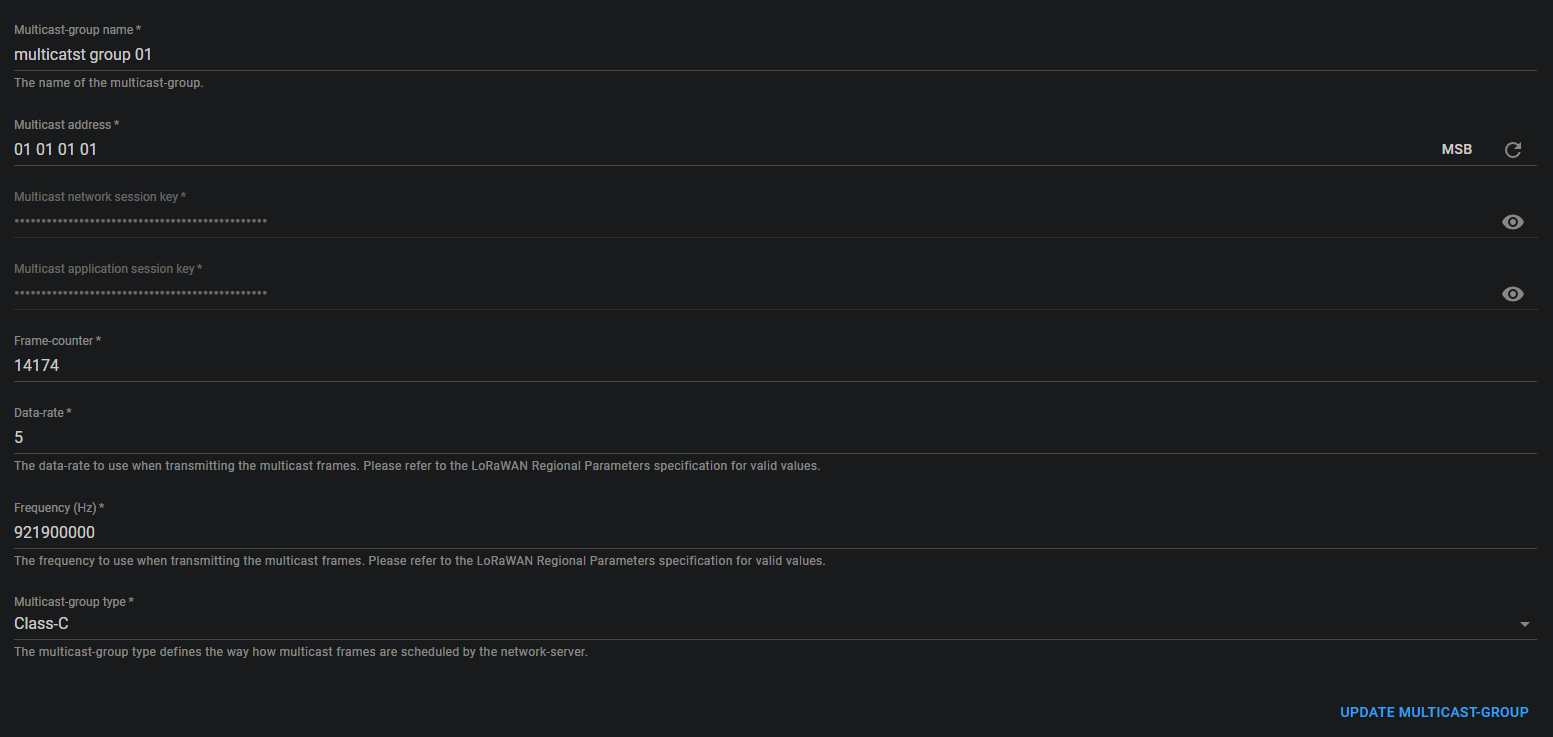Focus the Multicast network session key field
The width and height of the screenshot is (1553, 737).
400,221
